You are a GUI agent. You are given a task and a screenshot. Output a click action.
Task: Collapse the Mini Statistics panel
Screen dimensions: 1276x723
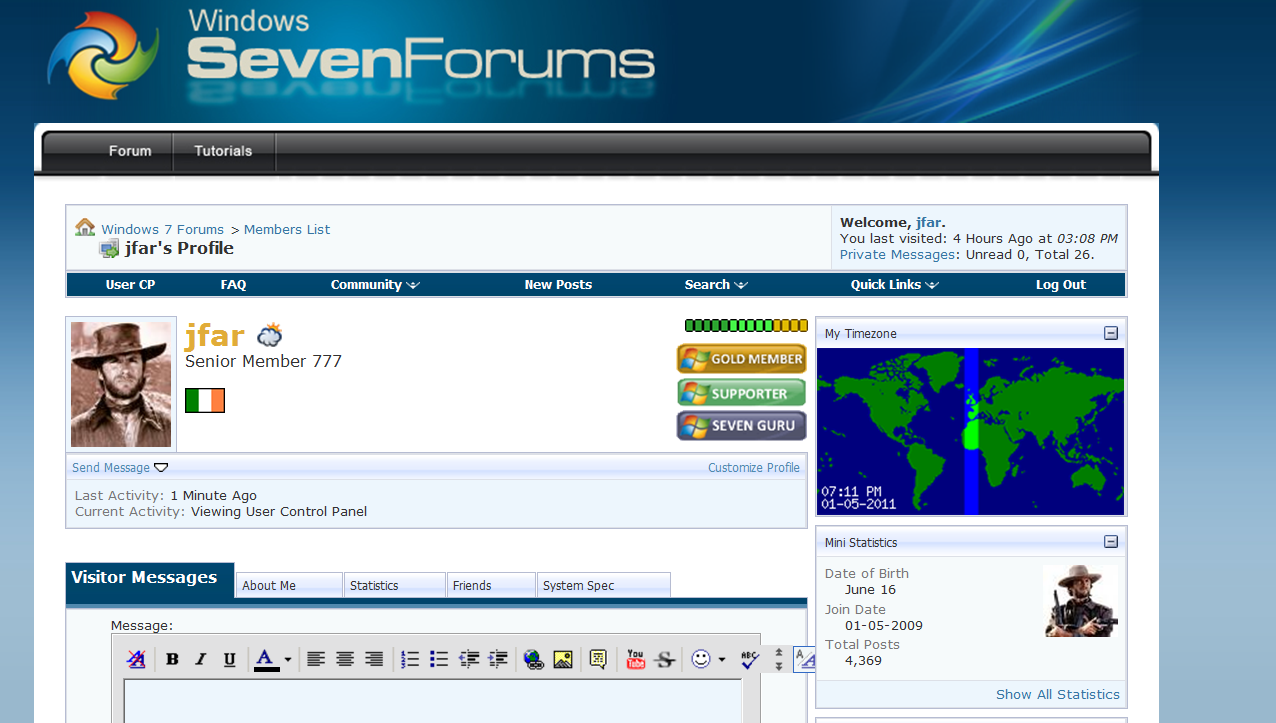coord(1111,542)
